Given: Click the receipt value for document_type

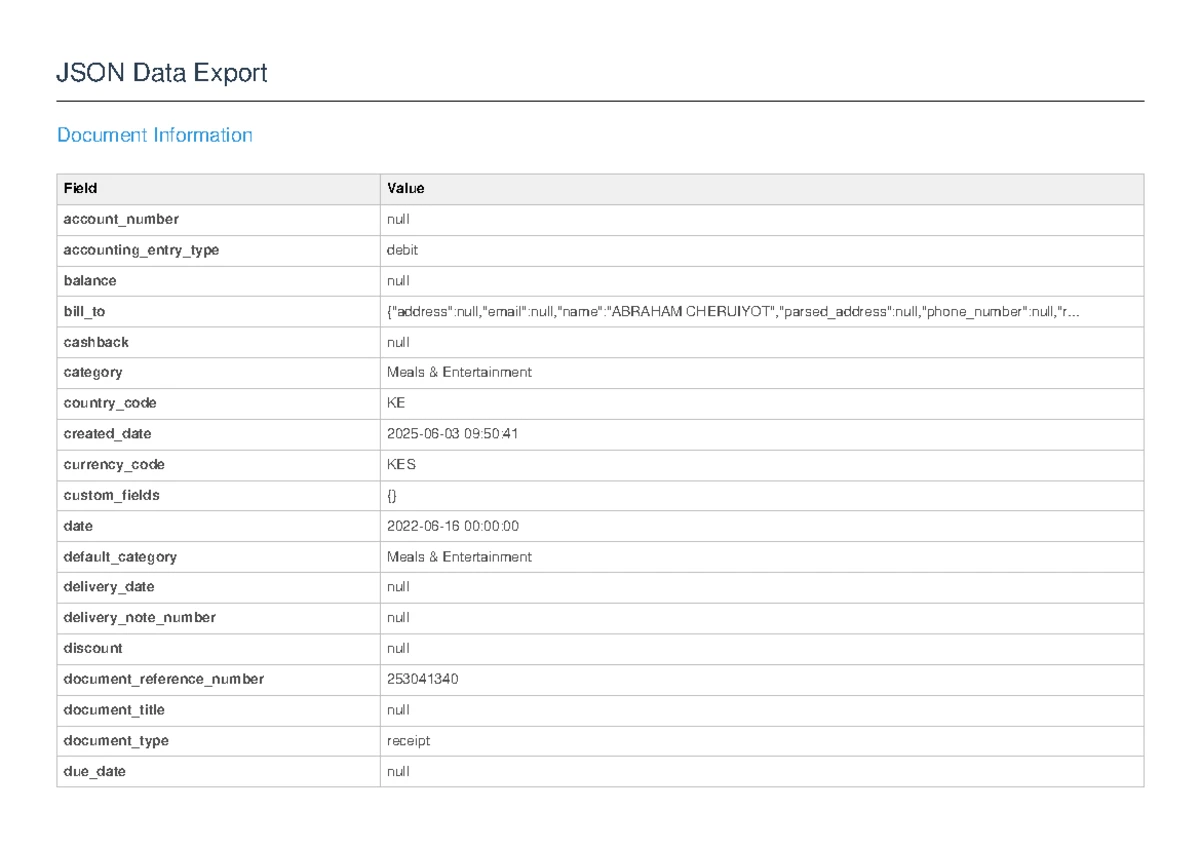Looking at the screenshot, I should (408, 741).
